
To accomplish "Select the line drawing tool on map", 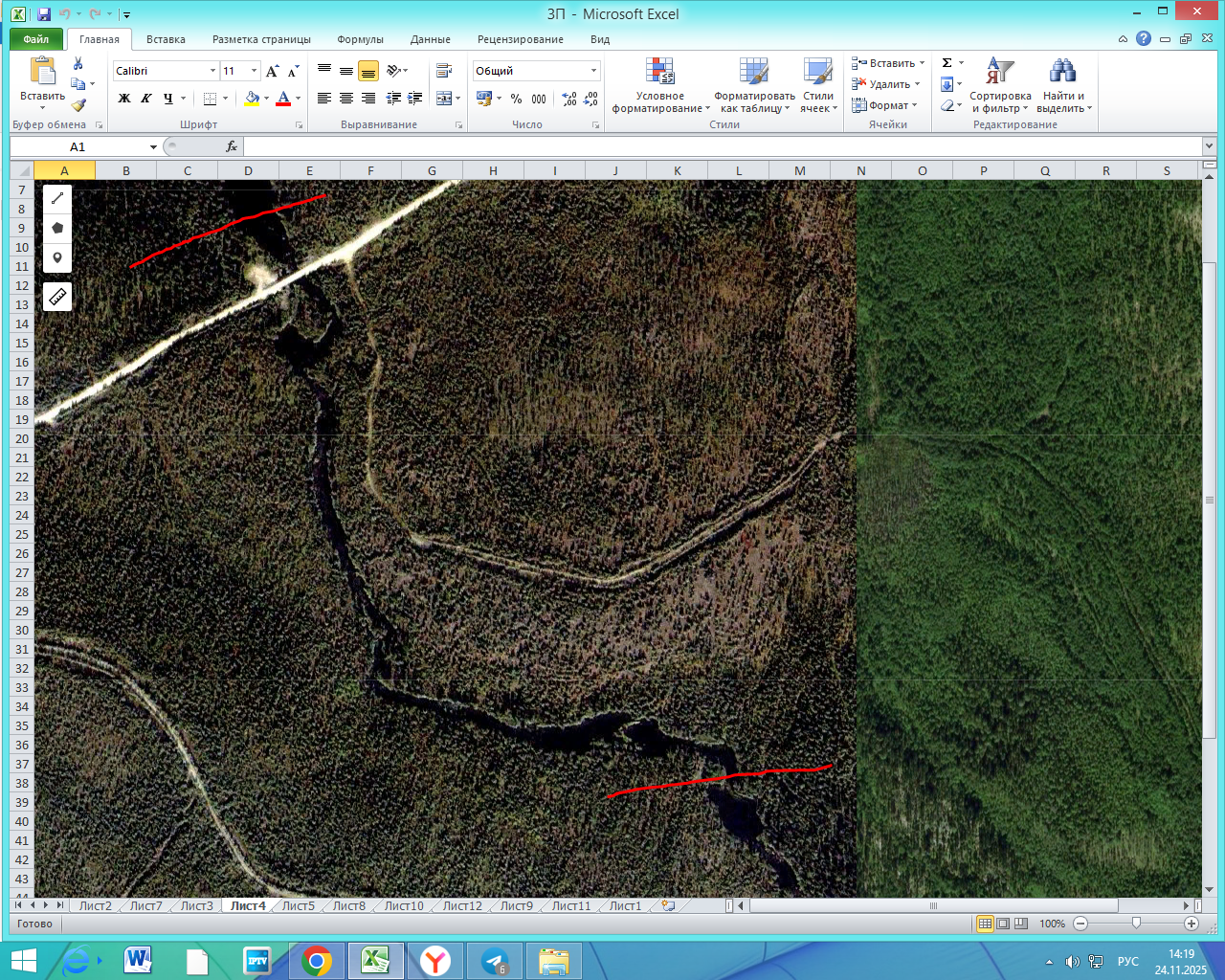I will [x=57, y=198].
